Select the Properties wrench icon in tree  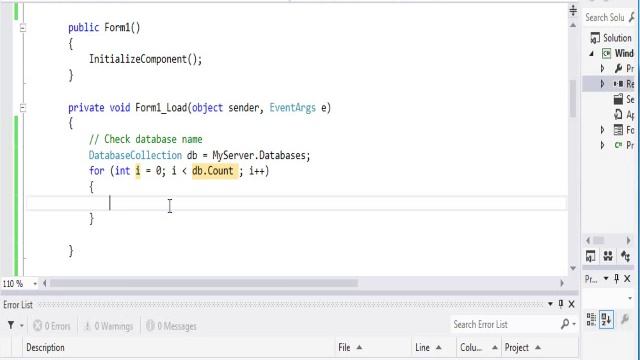(x=618, y=69)
